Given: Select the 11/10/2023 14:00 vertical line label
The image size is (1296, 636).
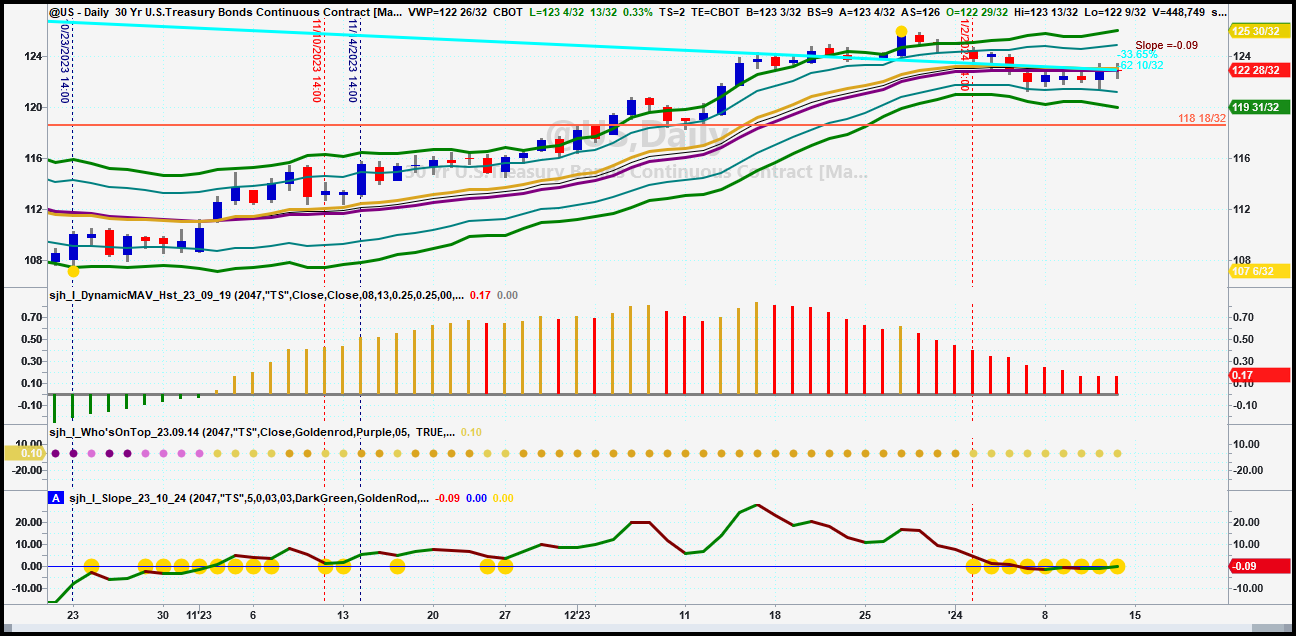Looking at the screenshot, I should 316,59.
